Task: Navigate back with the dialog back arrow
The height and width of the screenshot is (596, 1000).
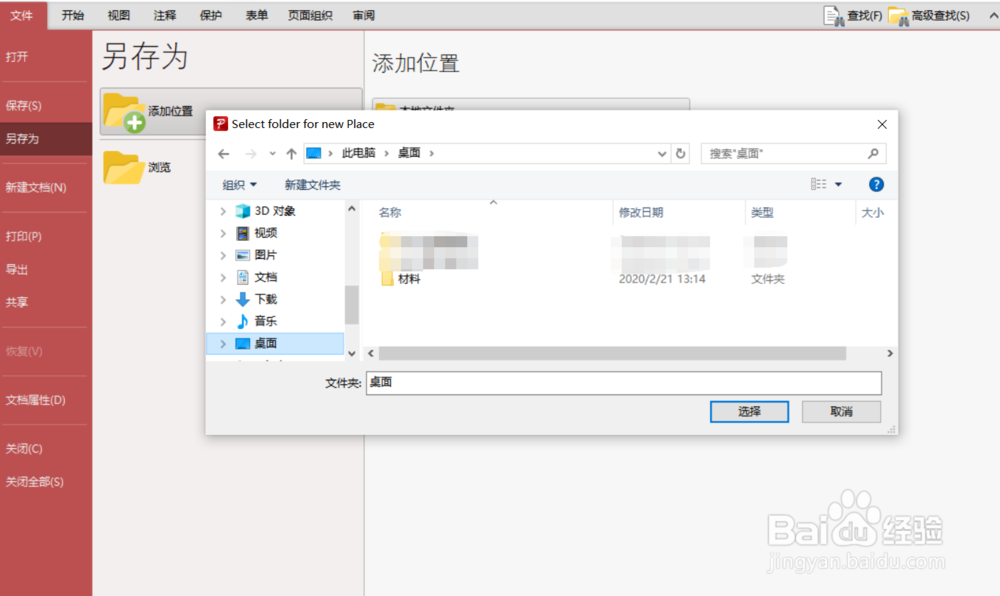Action: [x=224, y=153]
